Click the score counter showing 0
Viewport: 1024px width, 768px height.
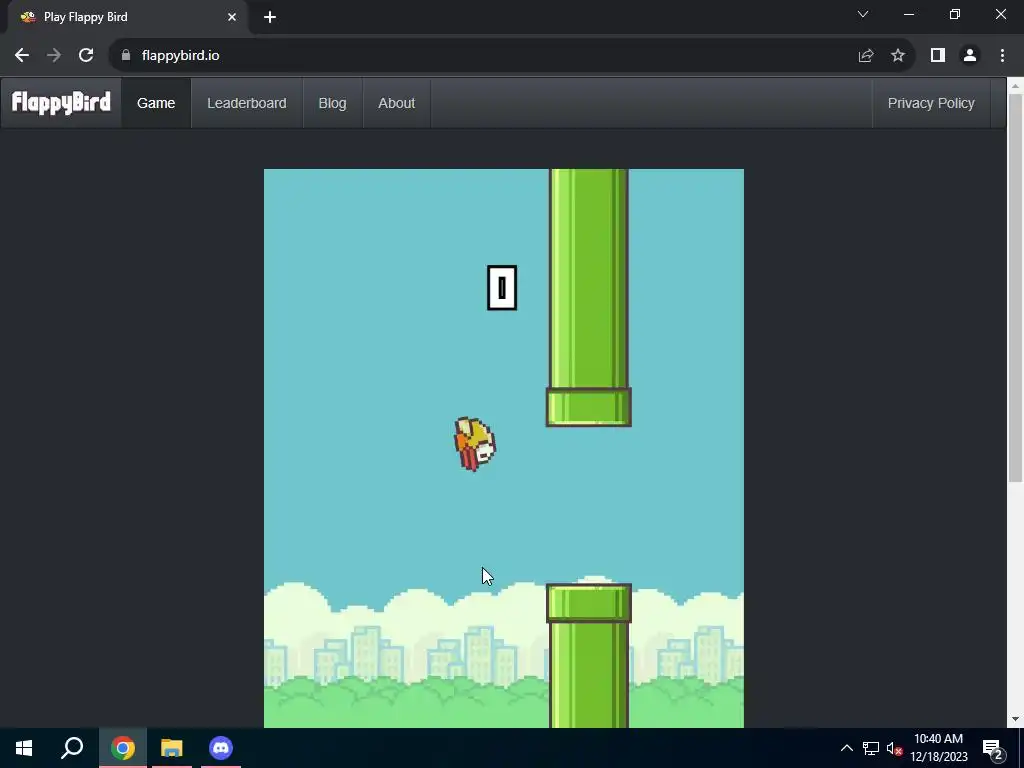502,287
